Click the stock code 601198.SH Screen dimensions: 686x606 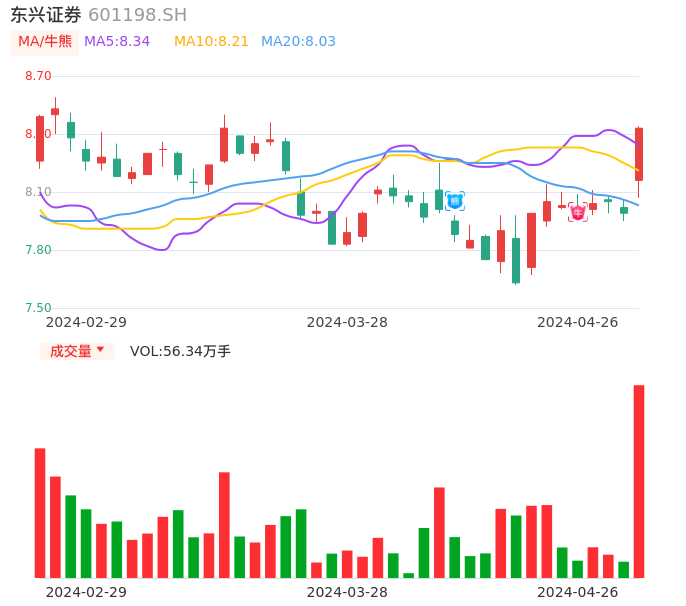point(137,15)
